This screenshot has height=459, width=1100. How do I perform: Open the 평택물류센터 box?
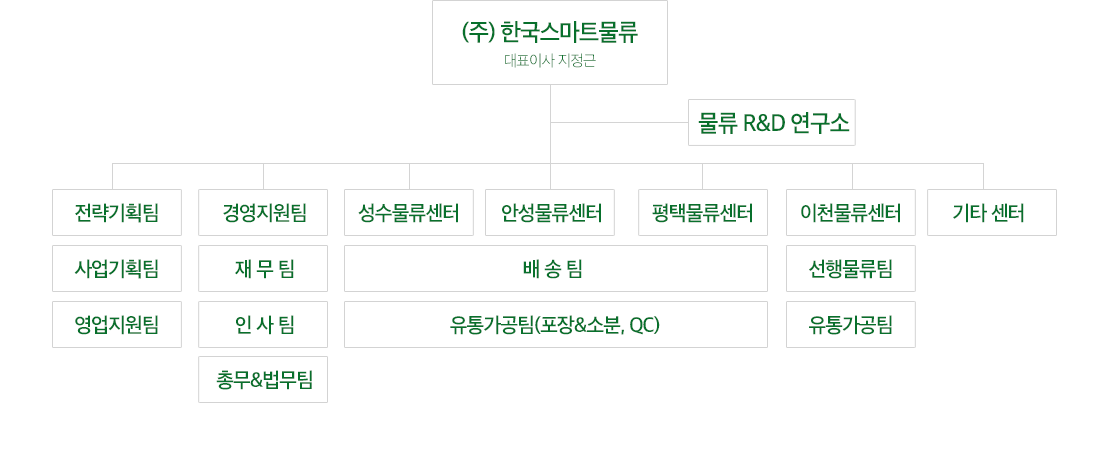coord(703,213)
